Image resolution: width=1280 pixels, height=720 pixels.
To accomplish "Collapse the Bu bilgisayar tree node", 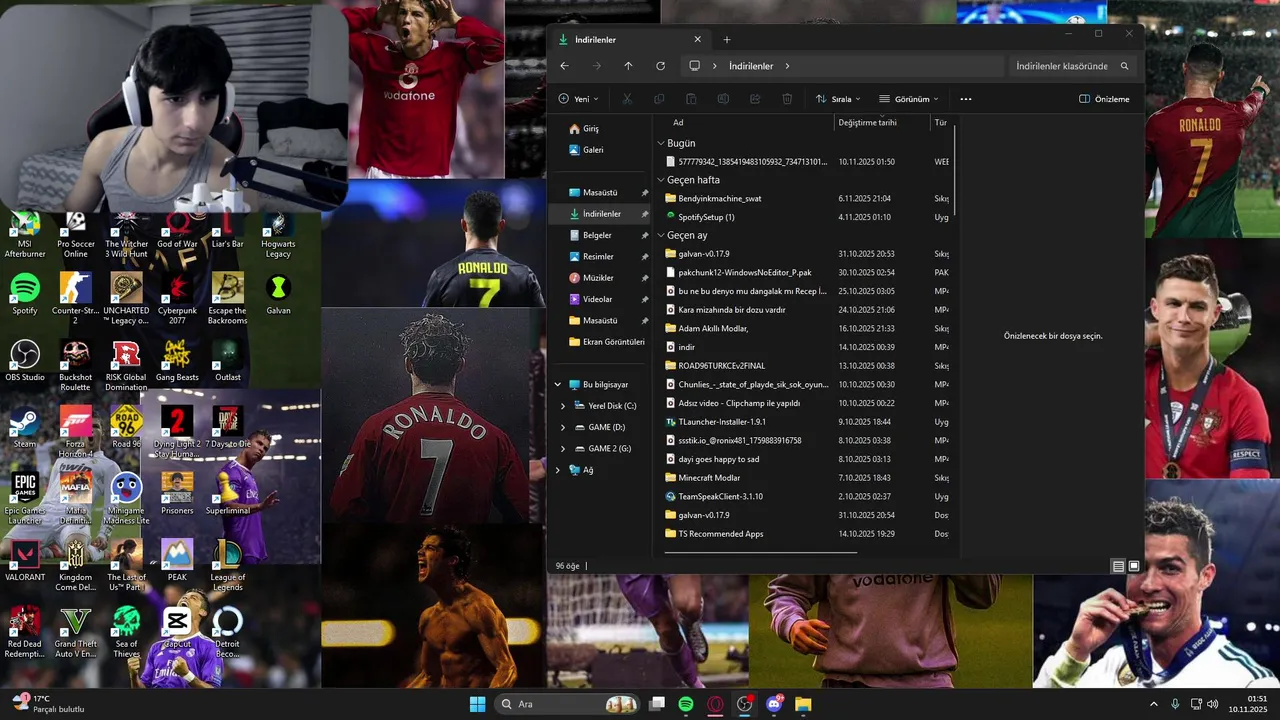I will [558, 384].
